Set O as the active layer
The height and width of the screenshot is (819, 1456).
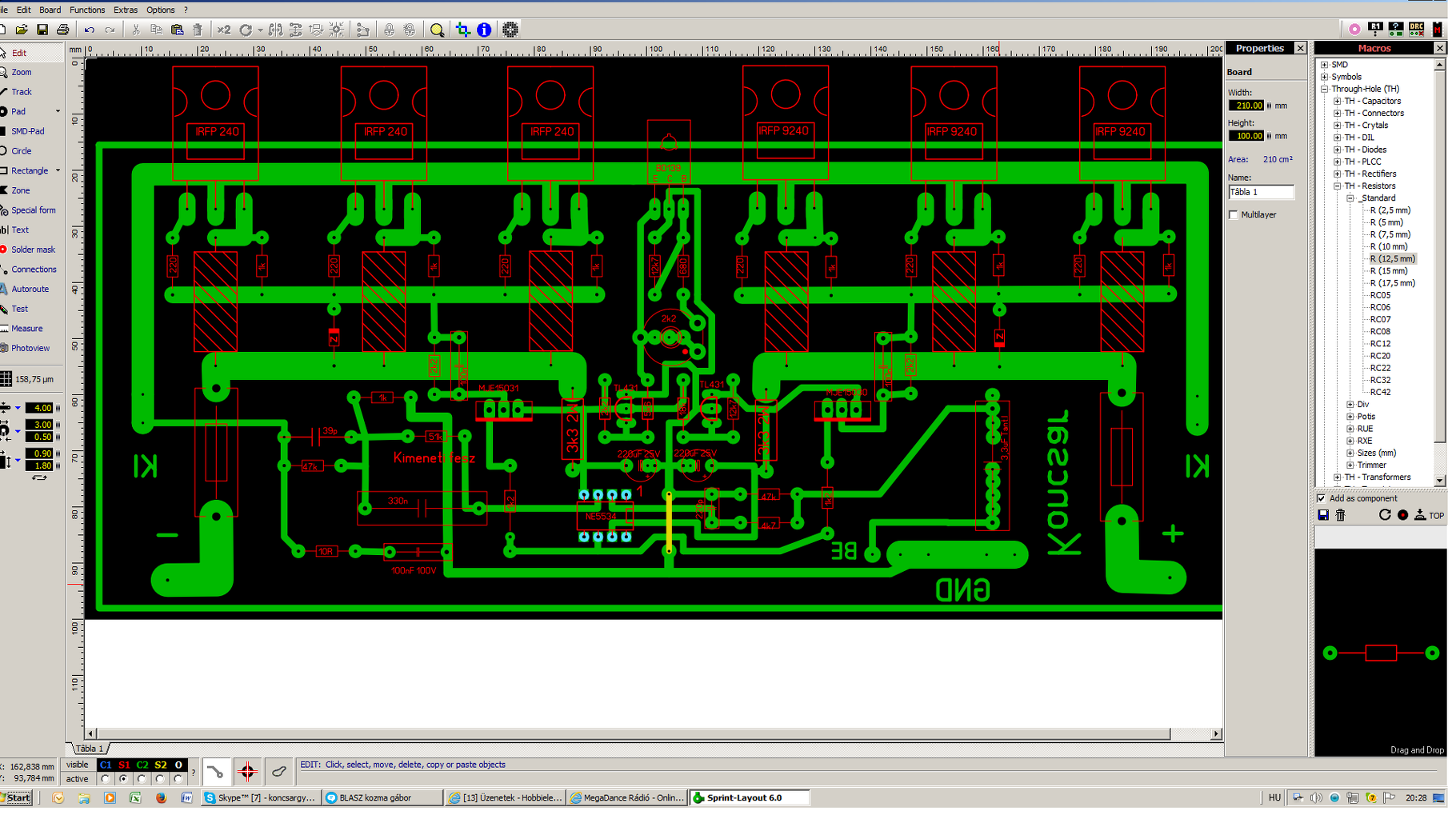point(178,779)
